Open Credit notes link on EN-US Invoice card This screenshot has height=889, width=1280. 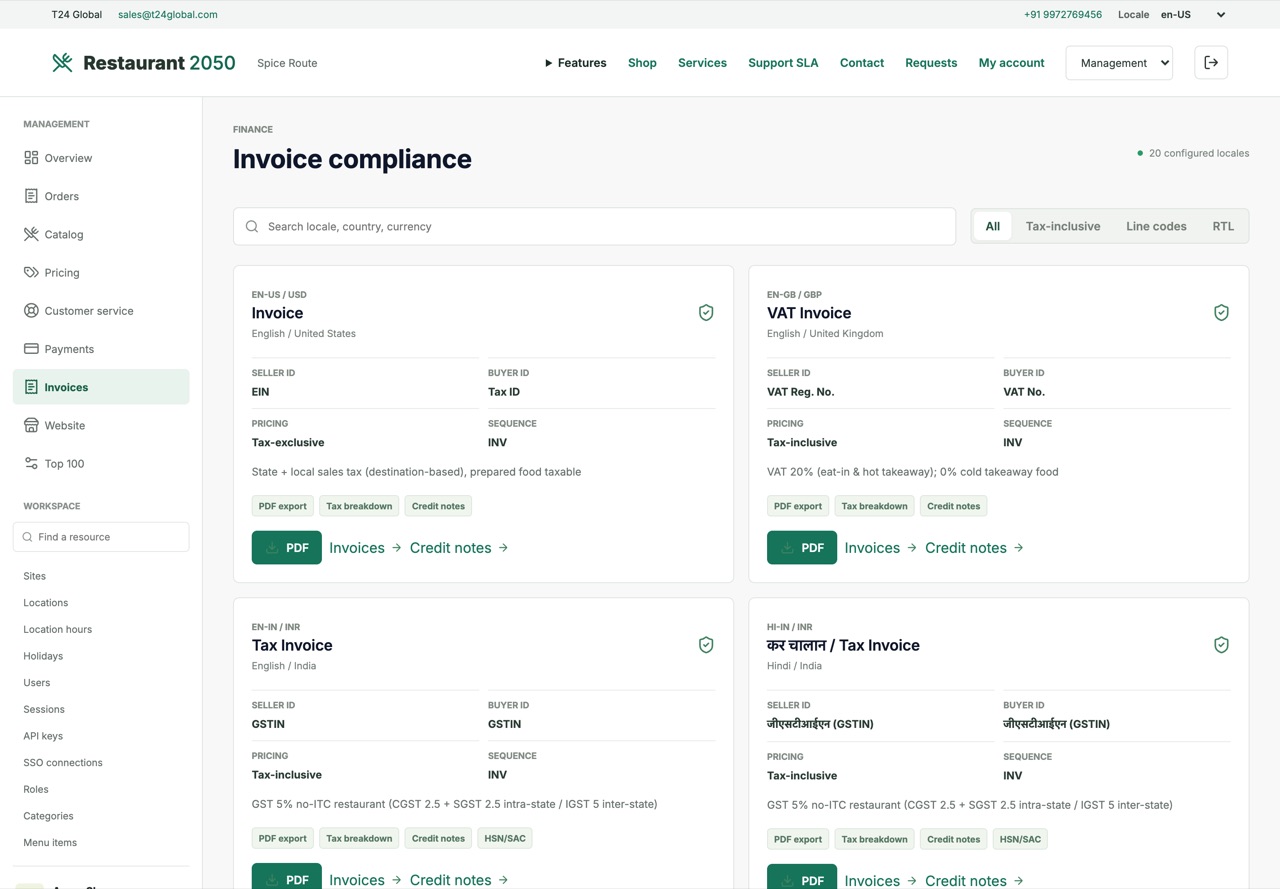point(459,548)
